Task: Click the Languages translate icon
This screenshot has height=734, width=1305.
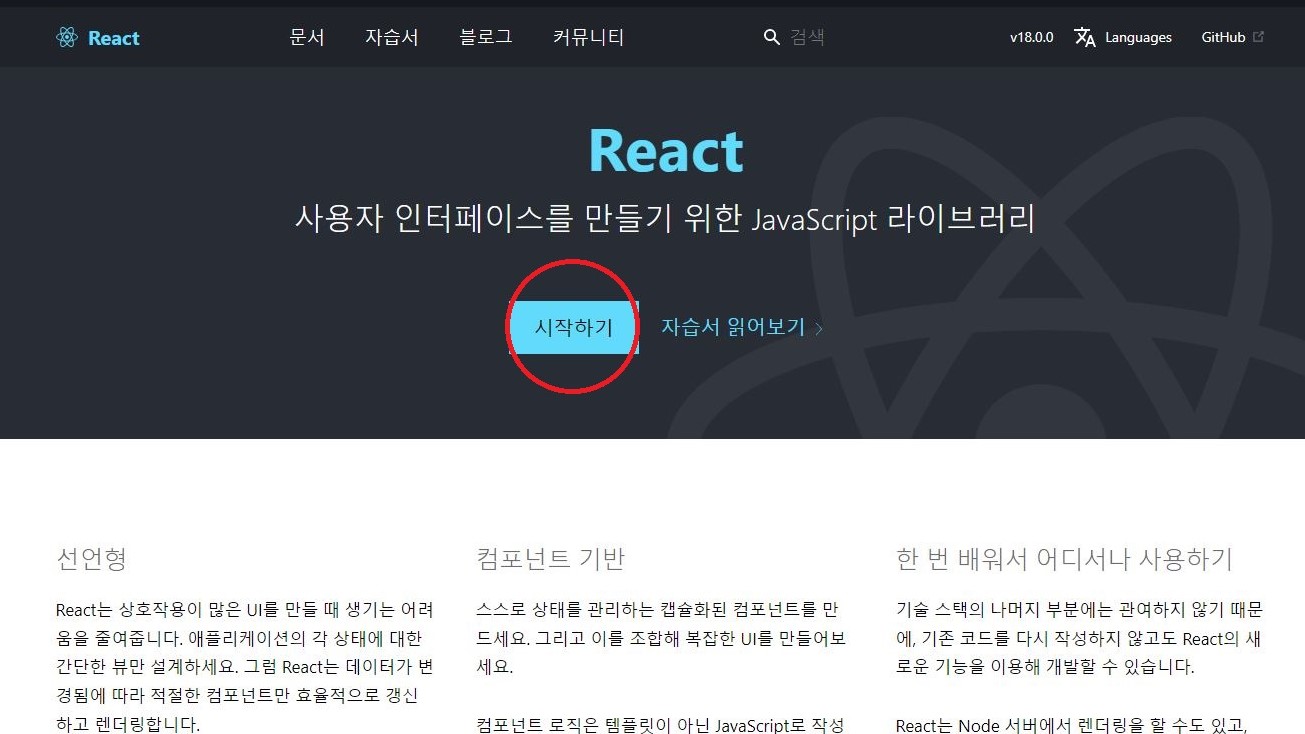Action: pos(1085,38)
